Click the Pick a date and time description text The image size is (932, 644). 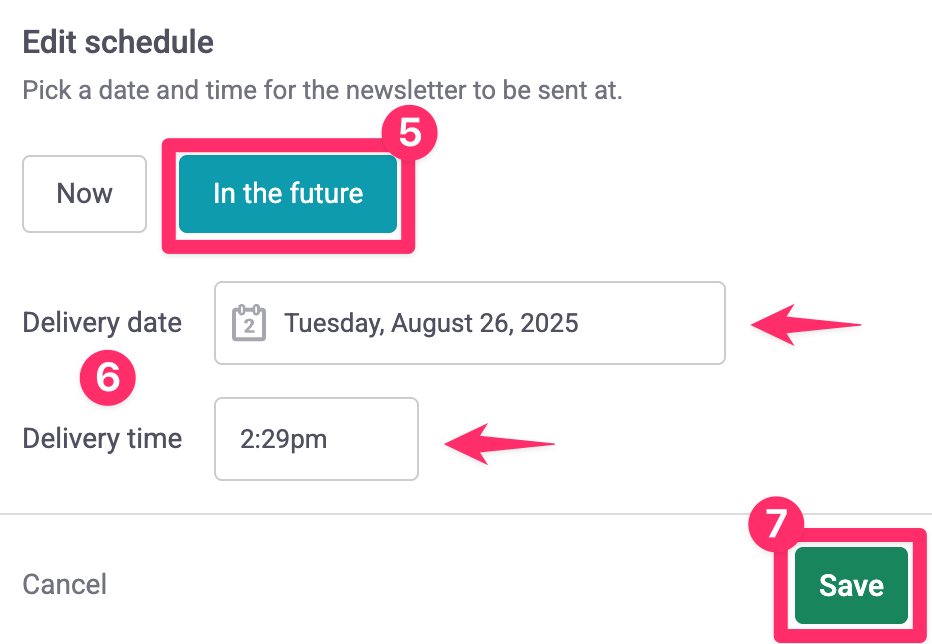coord(322,92)
